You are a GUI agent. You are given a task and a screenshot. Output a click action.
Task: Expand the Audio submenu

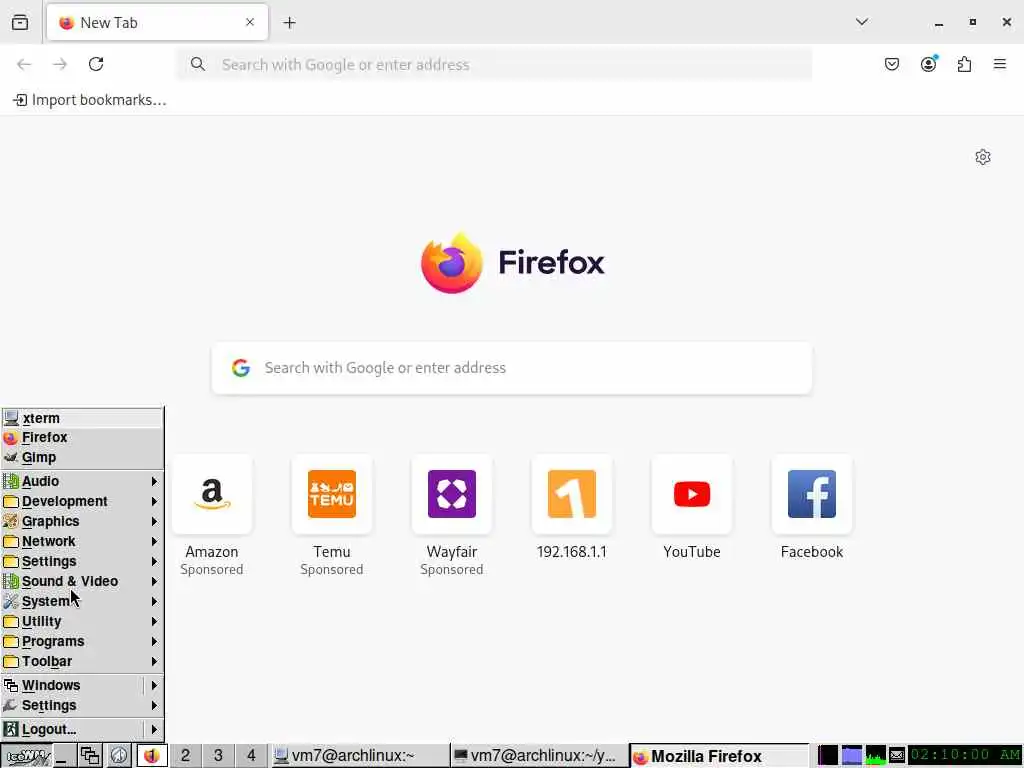[82, 481]
